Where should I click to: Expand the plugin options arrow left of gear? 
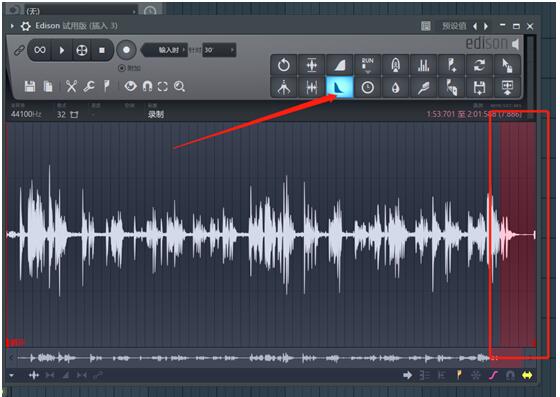(12, 26)
